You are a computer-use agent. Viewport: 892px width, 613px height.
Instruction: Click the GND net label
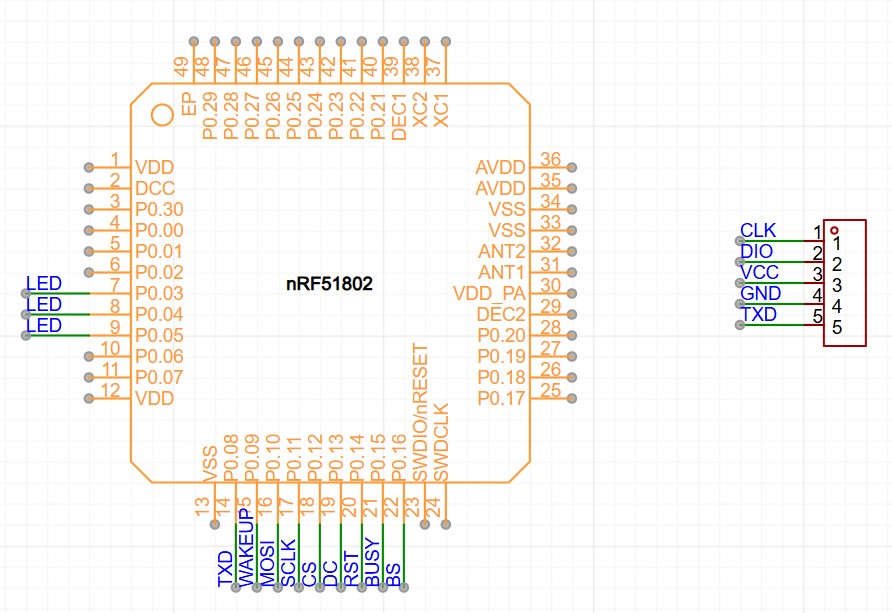[759, 294]
